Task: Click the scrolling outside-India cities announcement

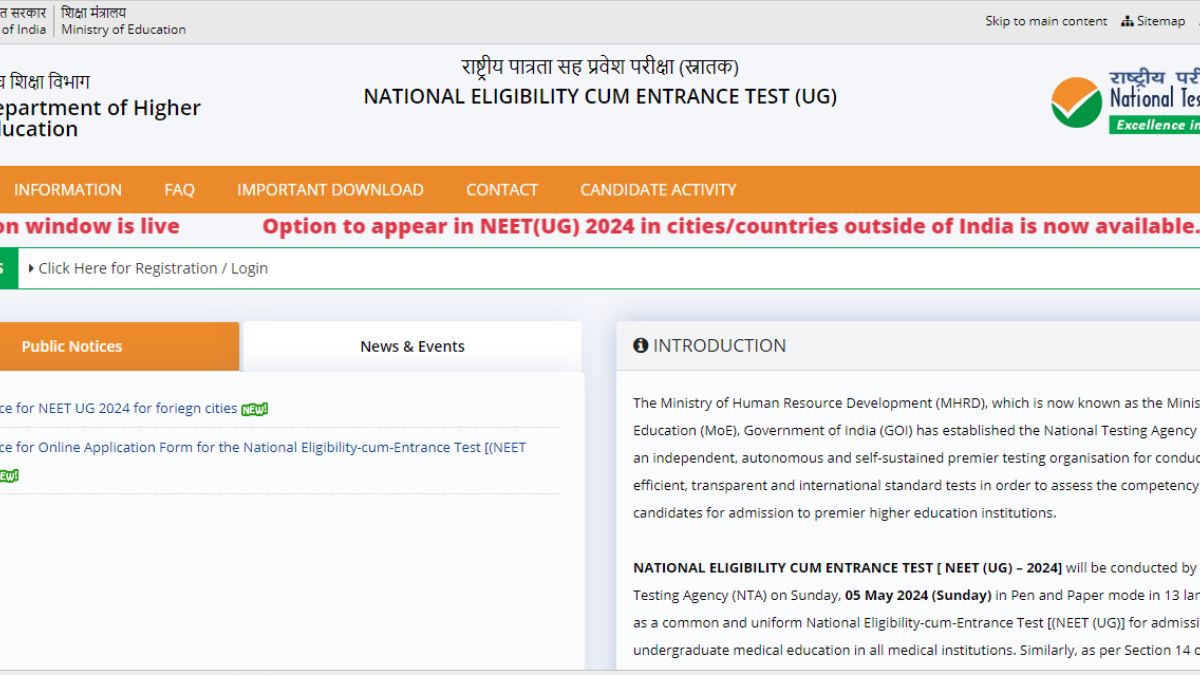Action: (730, 226)
